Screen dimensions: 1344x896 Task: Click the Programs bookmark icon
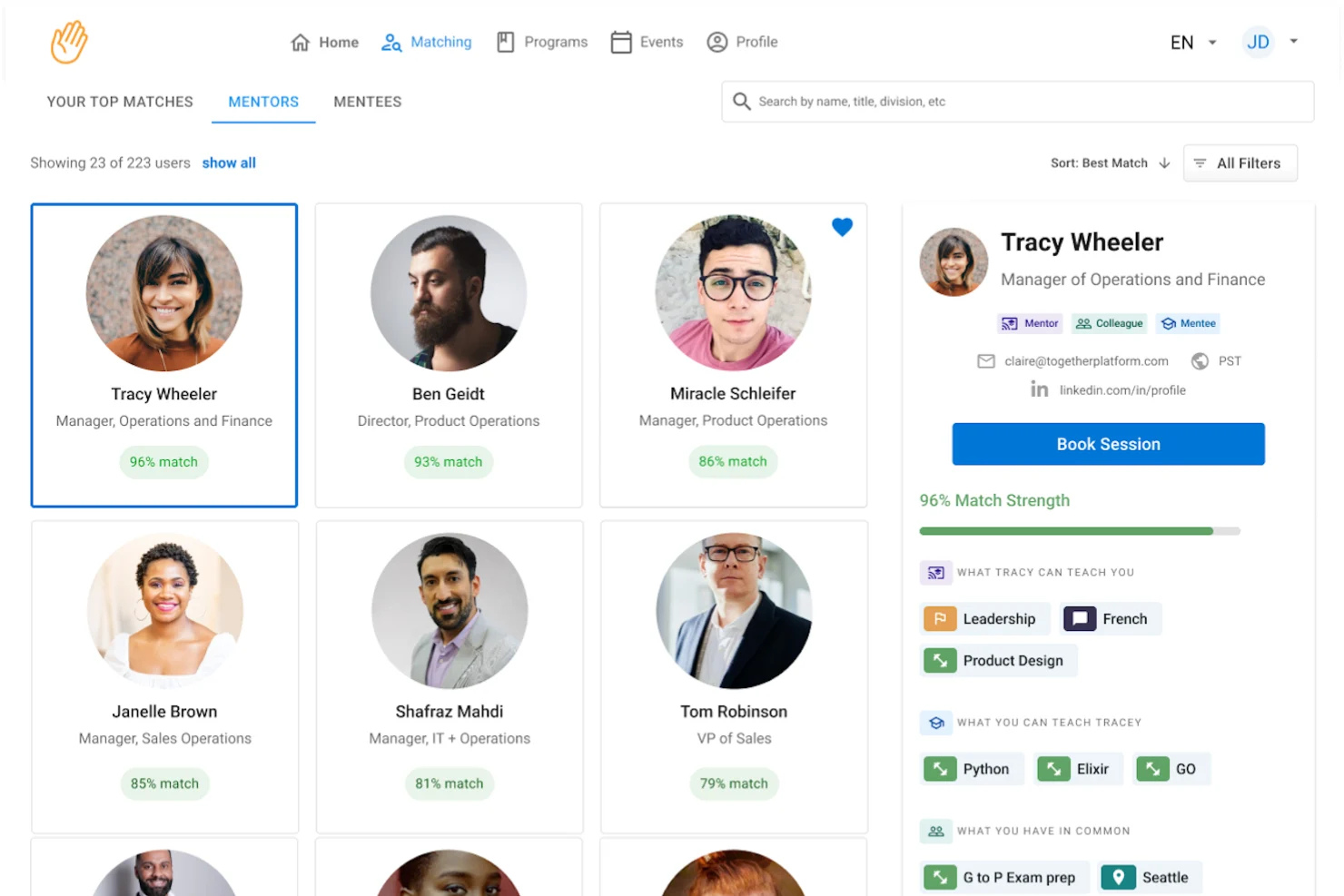point(506,43)
